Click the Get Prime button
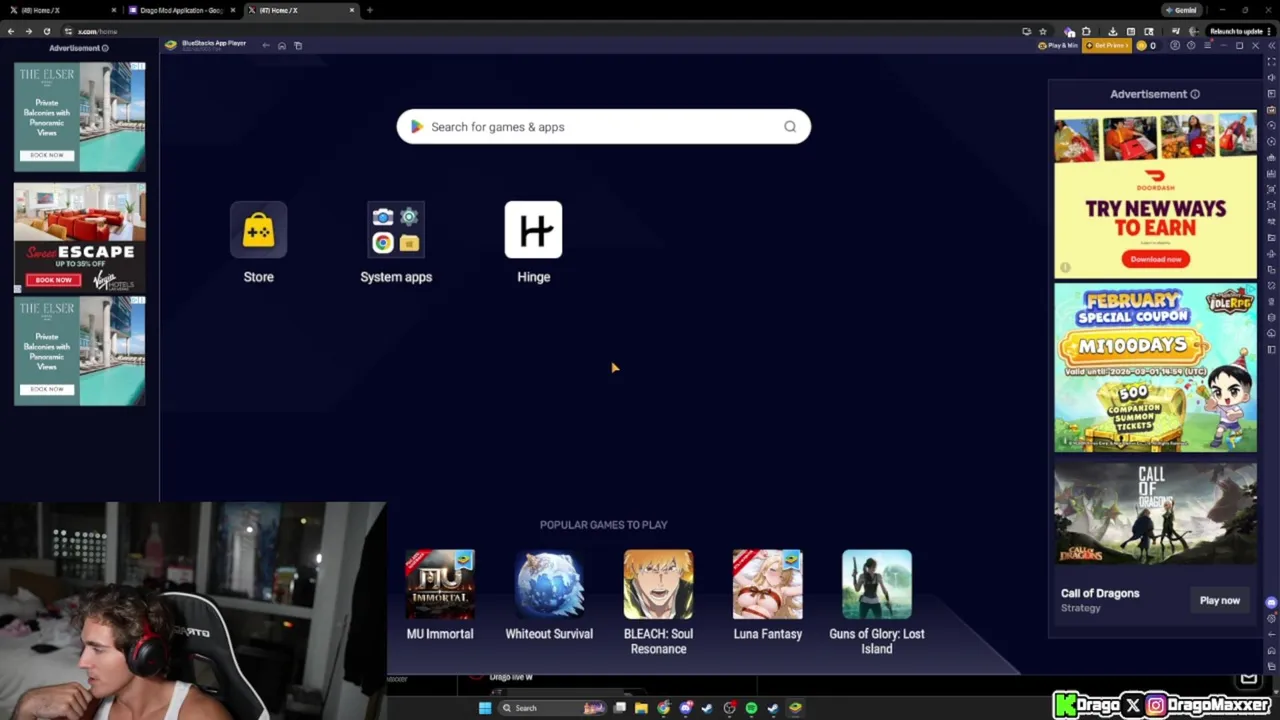 point(1107,45)
